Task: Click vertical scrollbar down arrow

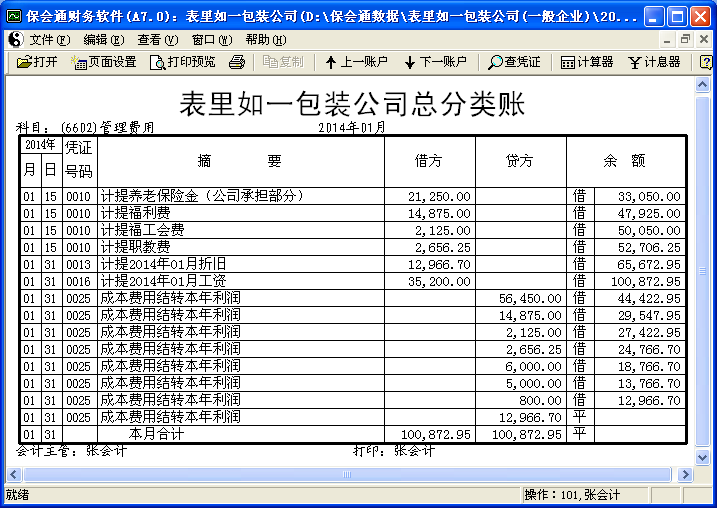Action: coord(702,457)
